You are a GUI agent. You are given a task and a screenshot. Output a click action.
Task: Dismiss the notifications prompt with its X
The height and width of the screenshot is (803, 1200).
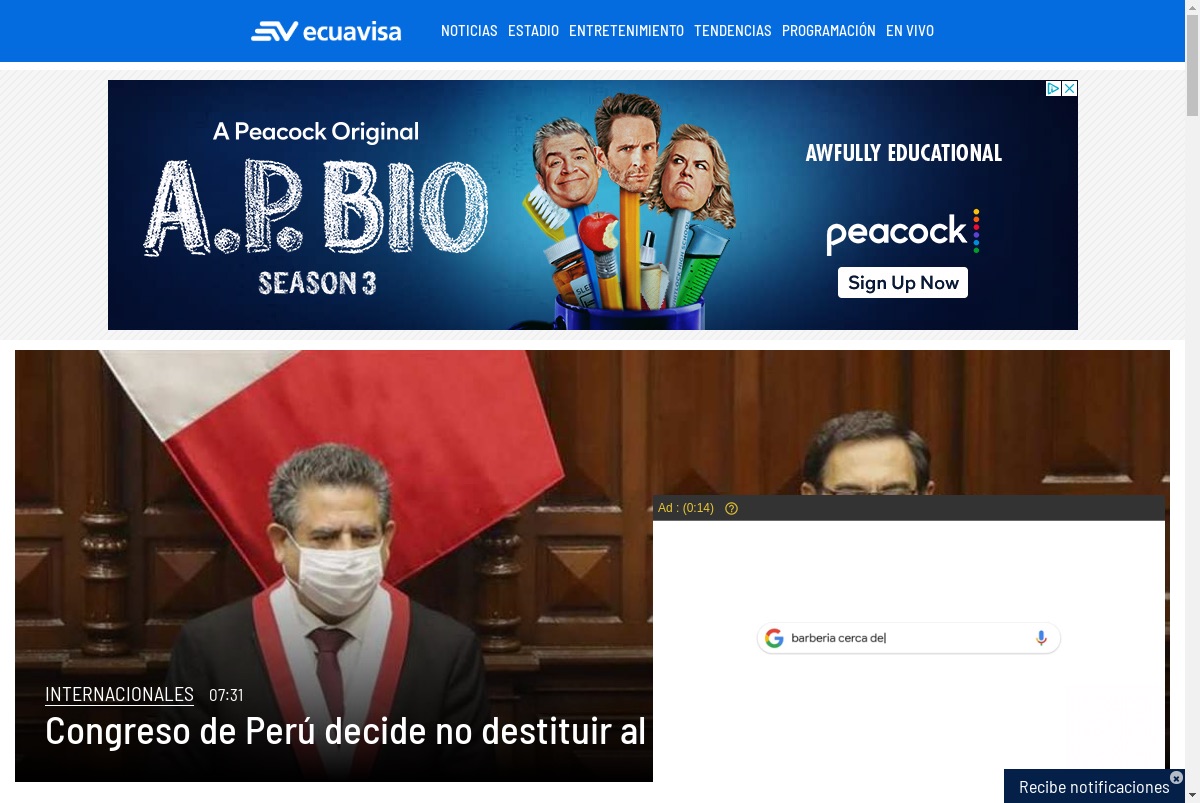(x=1176, y=777)
